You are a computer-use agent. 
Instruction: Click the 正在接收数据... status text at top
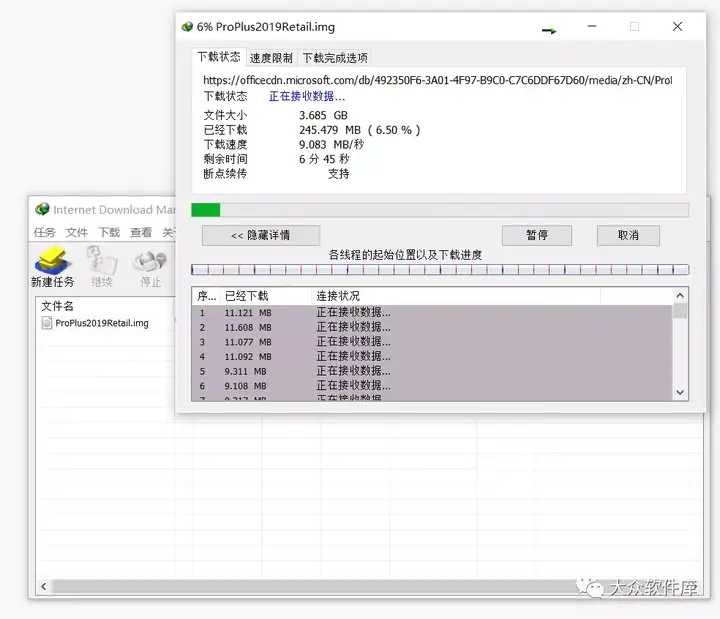click(x=307, y=96)
